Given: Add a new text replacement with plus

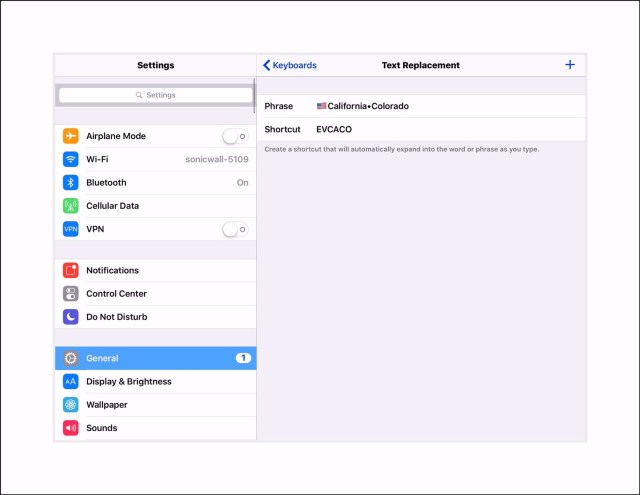Looking at the screenshot, I should pos(570,64).
